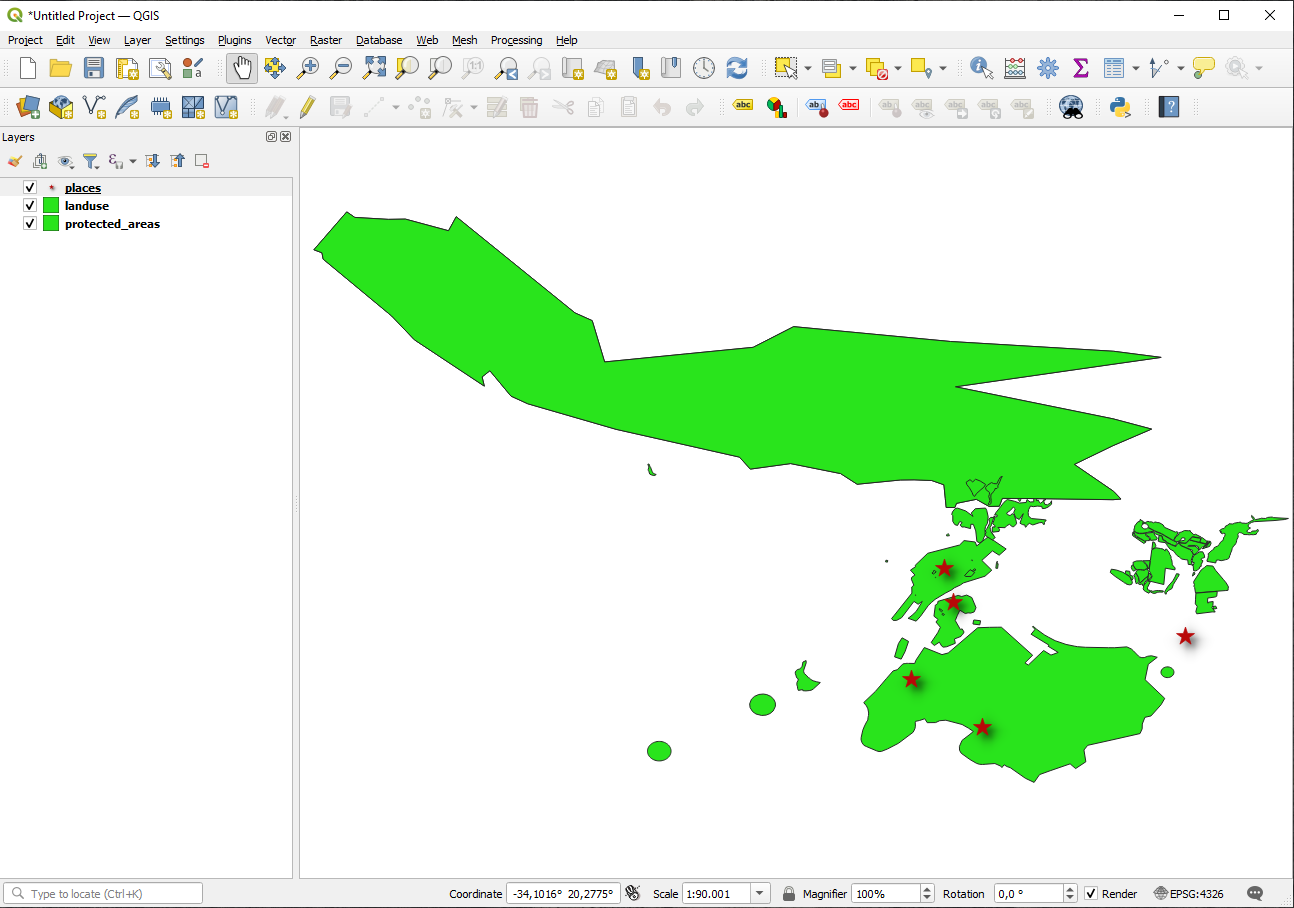Click Remove Layer icon in Layers panel
Screen dimensions: 1294x908
point(202,161)
